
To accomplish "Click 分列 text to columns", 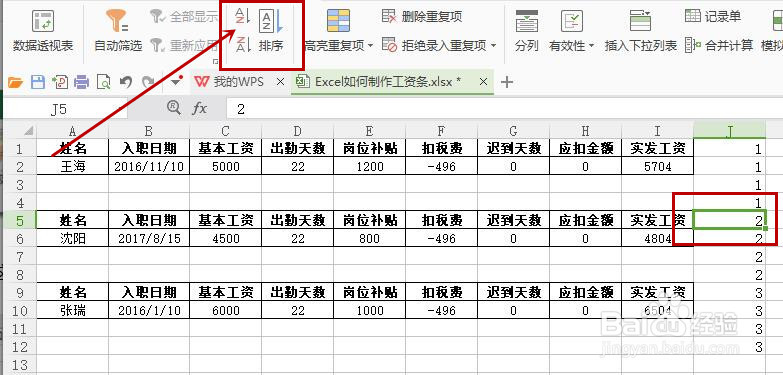I will [527, 31].
